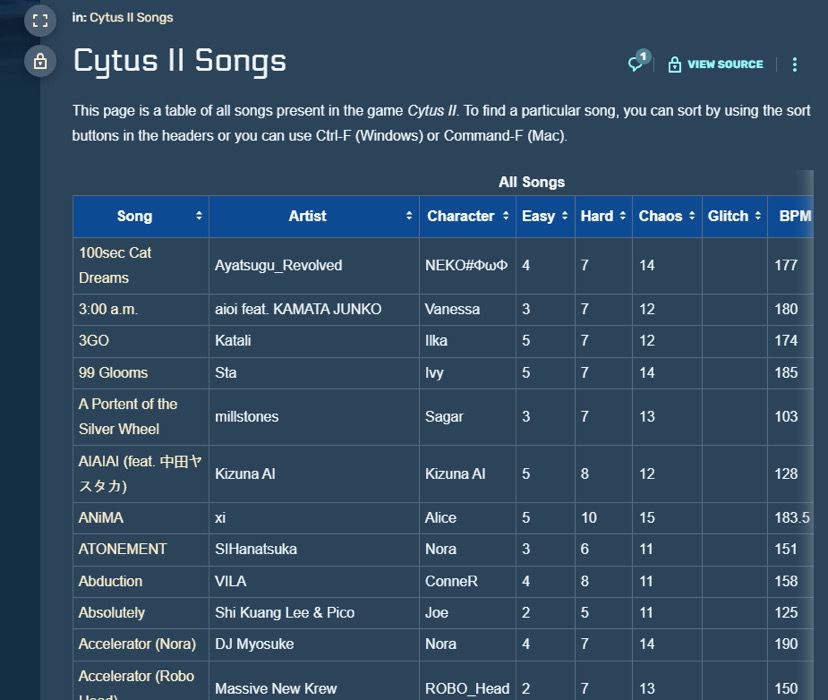Viewport: 828px width, 700px height.
Task: Open the Abduction song link
Action: [x=110, y=581]
